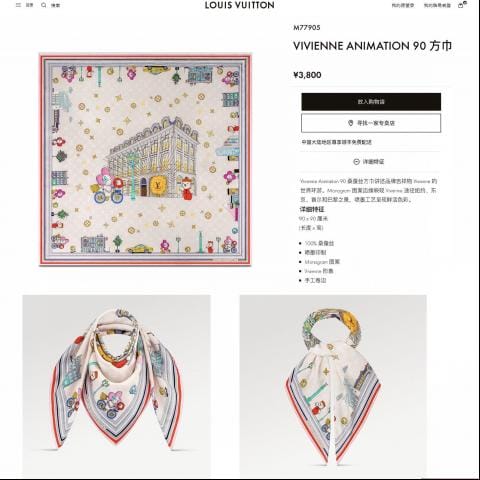Click the bag item count badge
This screenshot has height=480, width=480.
point(465,3)
